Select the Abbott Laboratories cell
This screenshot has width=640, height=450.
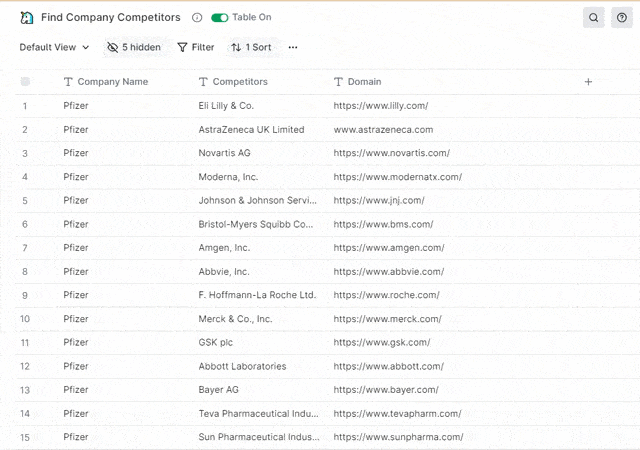tap(242, 366)
